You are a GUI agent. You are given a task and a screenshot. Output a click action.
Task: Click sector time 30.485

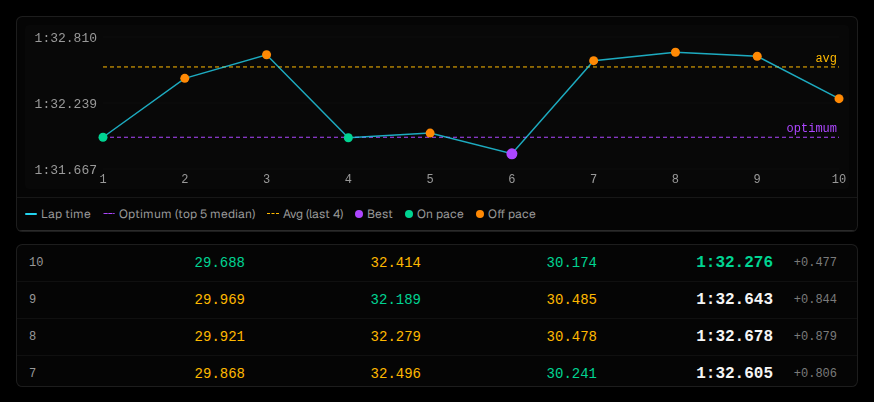coord(572,299)
